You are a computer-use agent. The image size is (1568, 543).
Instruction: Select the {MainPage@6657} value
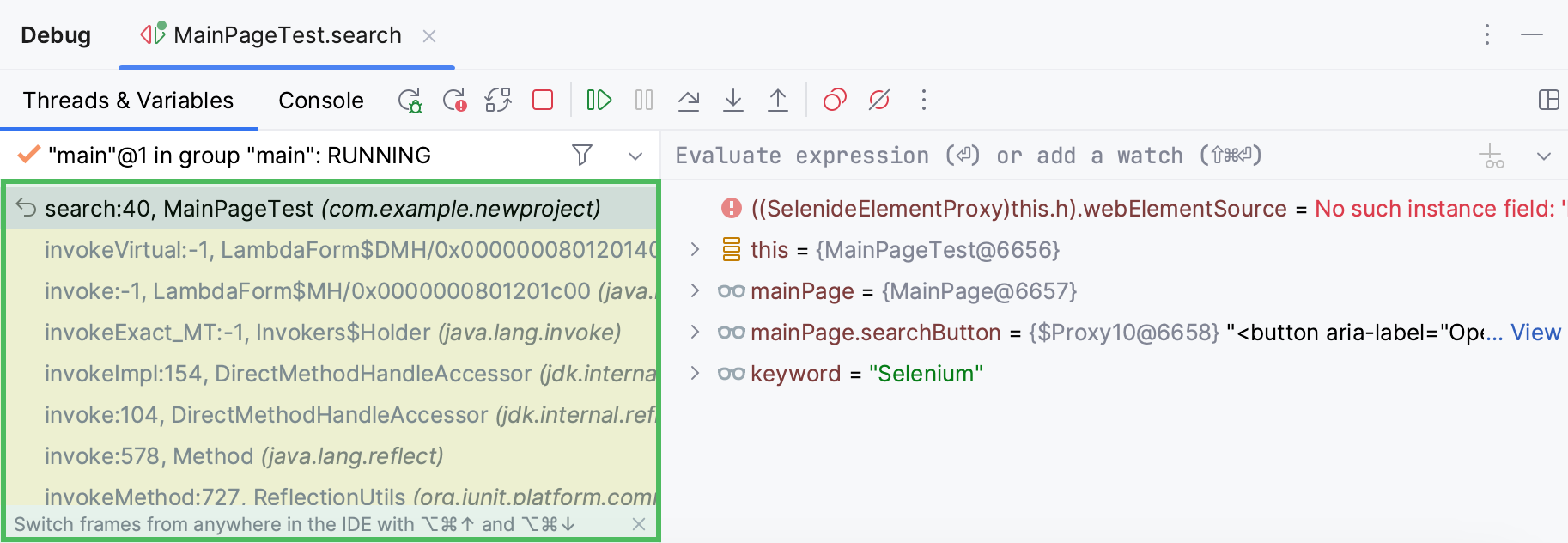pos(979,291)
